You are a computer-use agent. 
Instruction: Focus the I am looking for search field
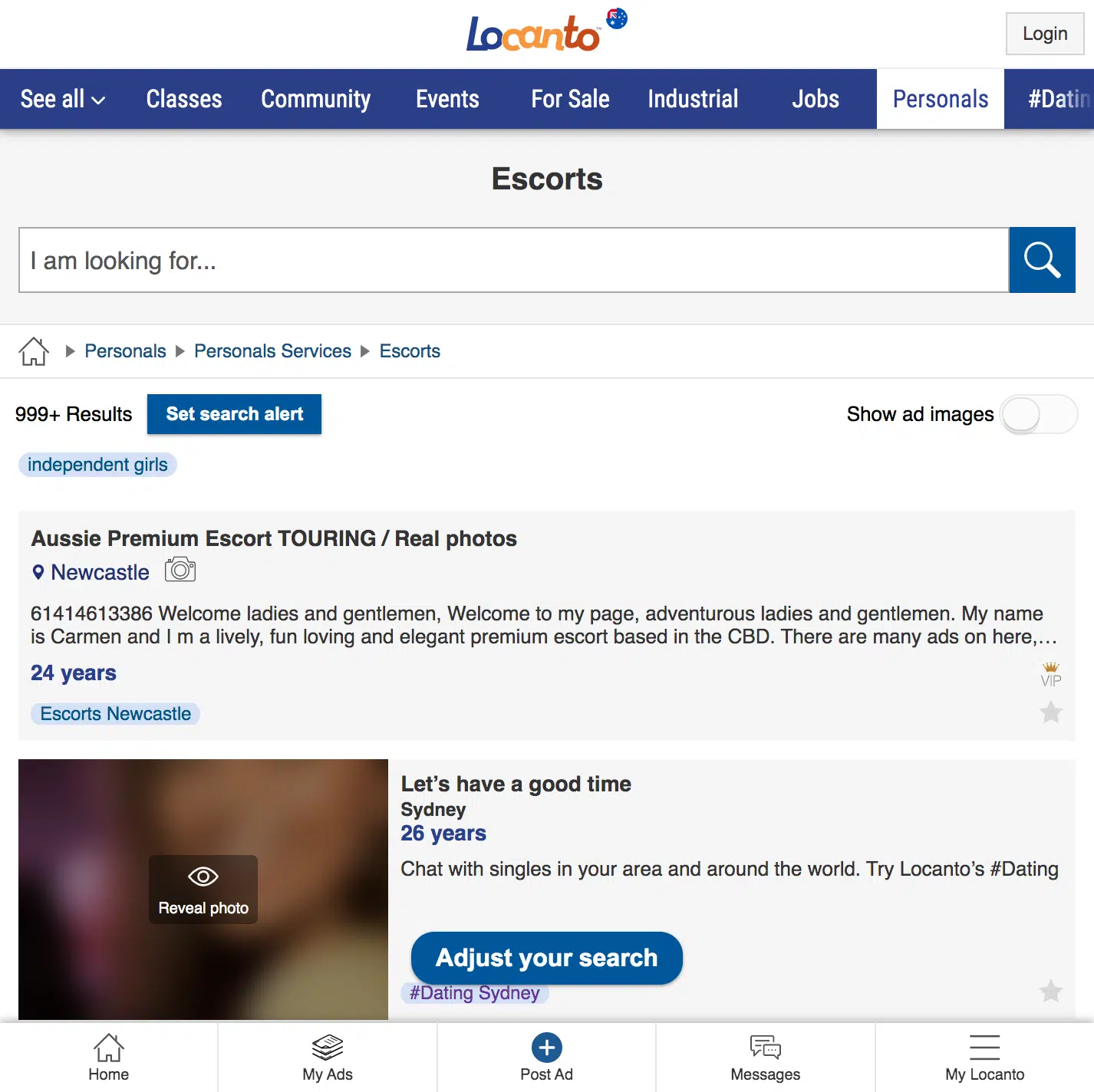[513, 260]
